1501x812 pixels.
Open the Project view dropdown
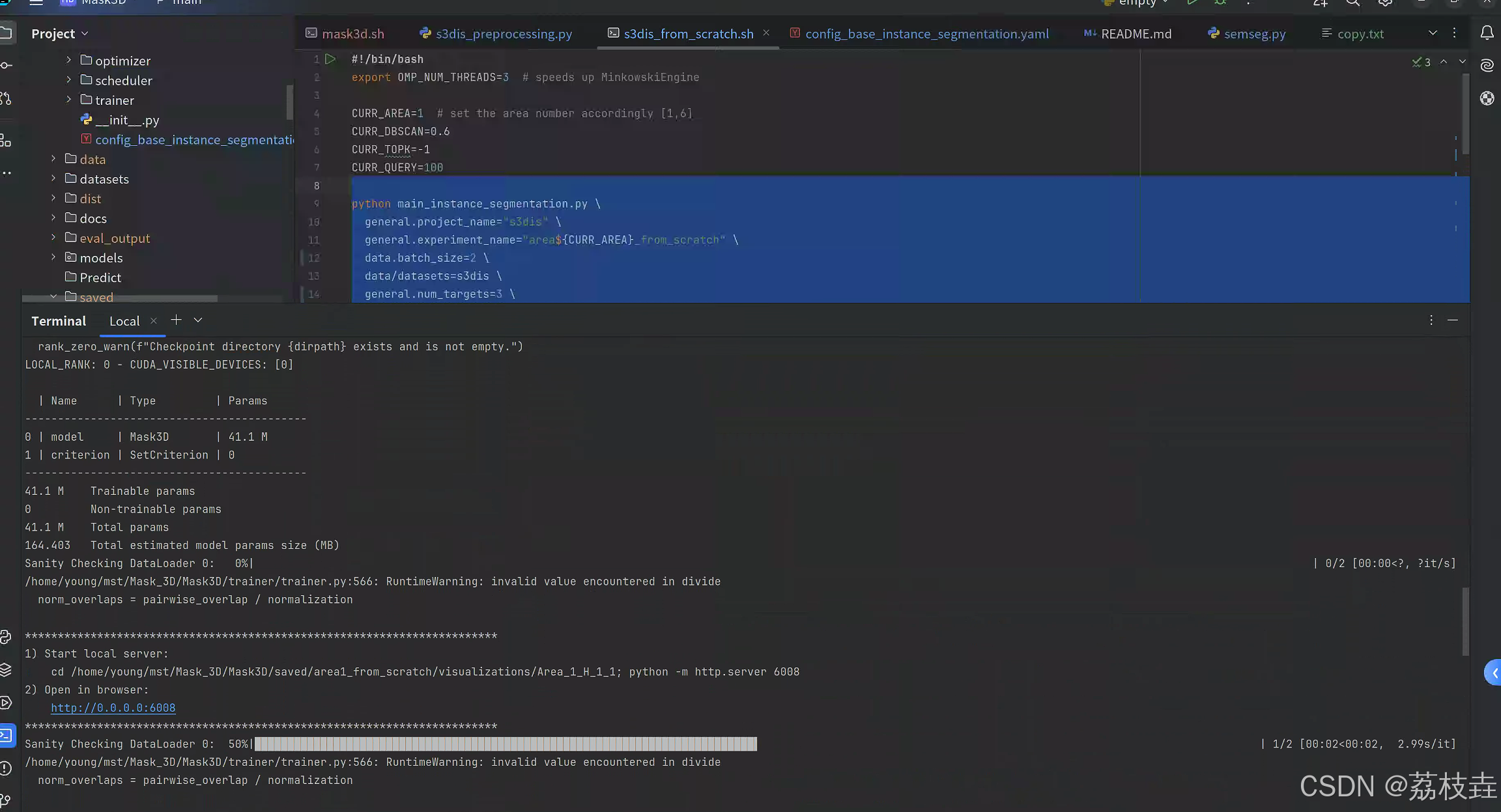(x=85, y=33)
